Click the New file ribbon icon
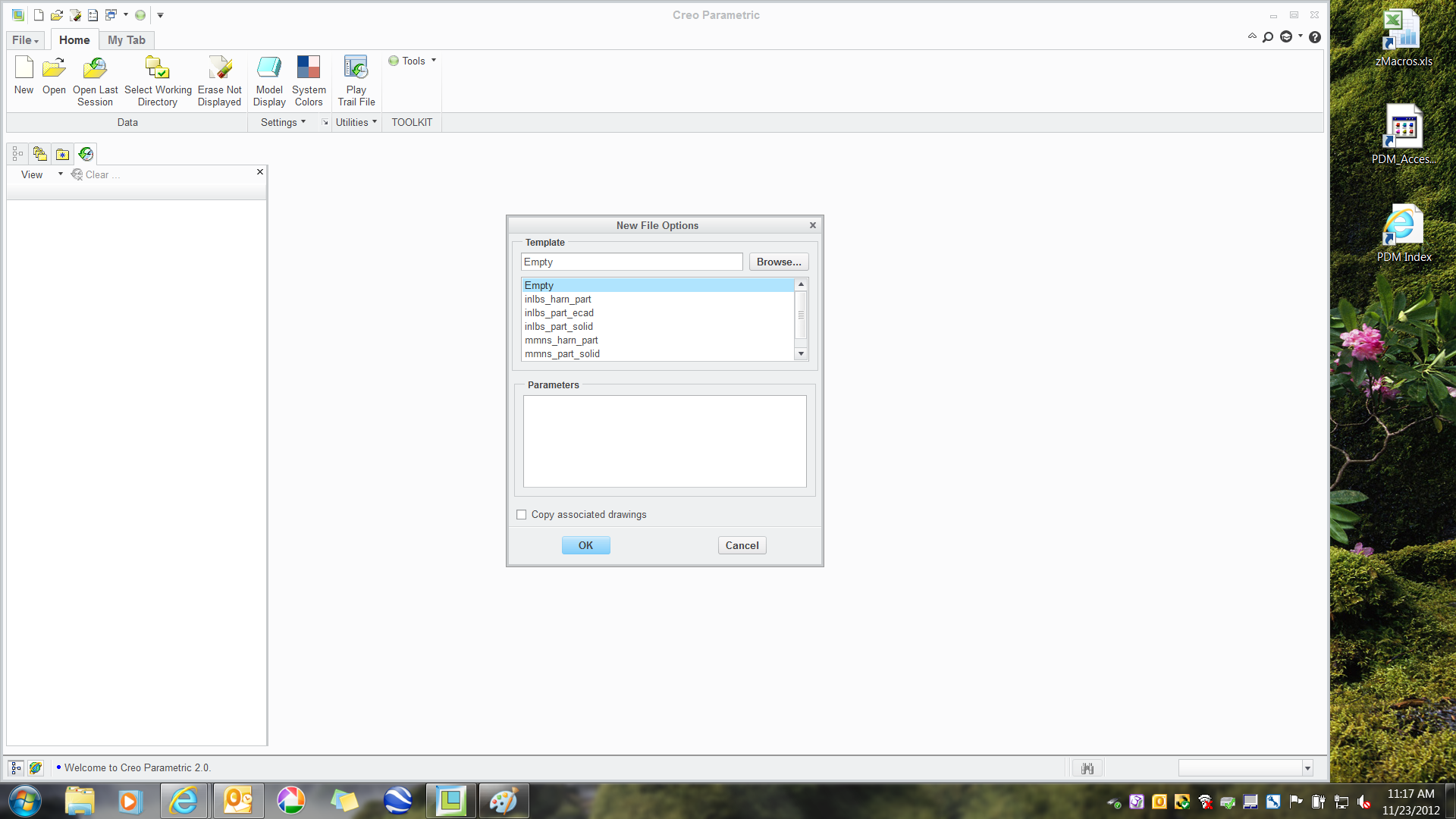1456x819 pixels. [24, 75]
